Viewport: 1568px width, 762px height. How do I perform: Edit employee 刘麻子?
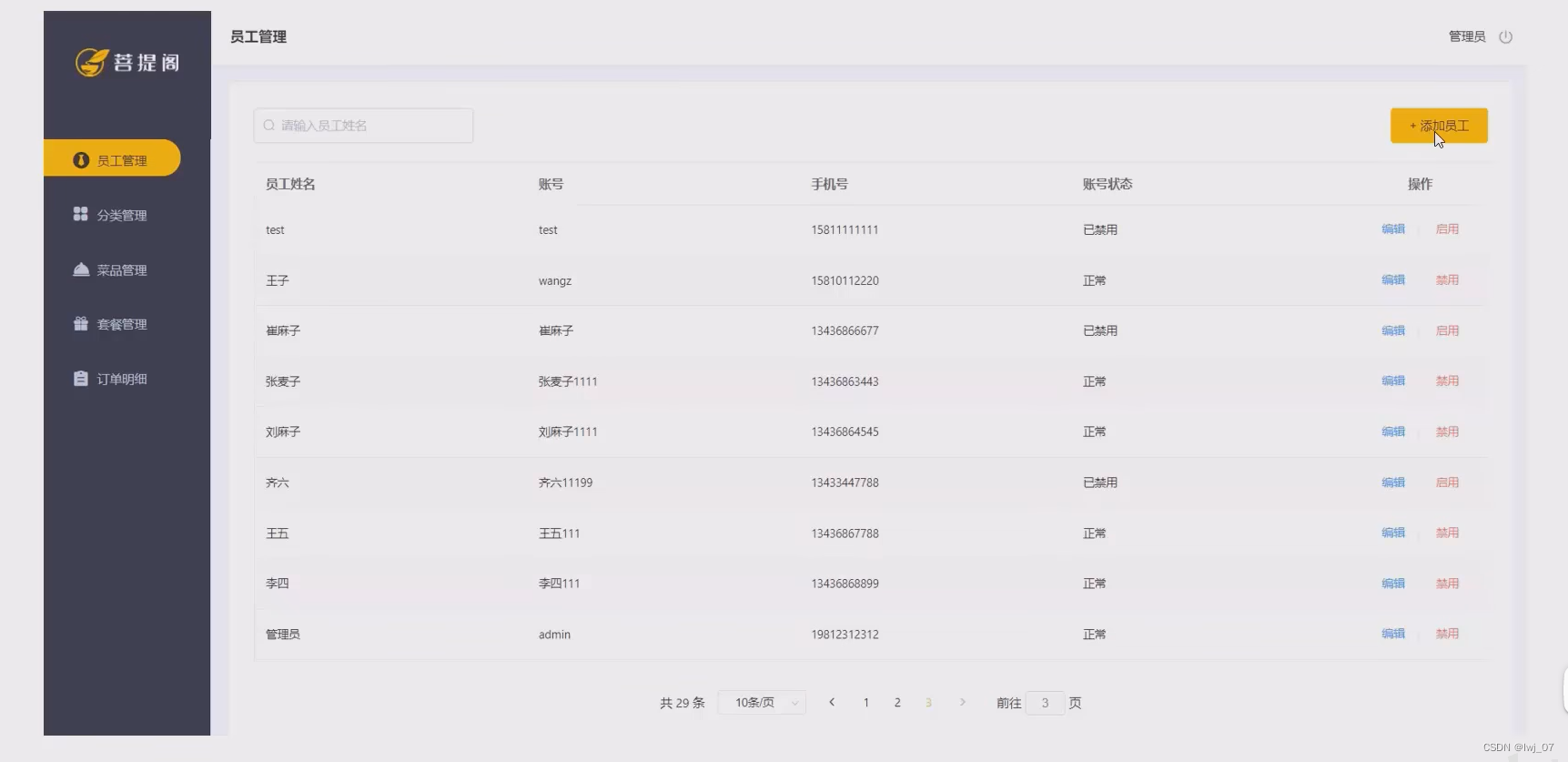1393,432
